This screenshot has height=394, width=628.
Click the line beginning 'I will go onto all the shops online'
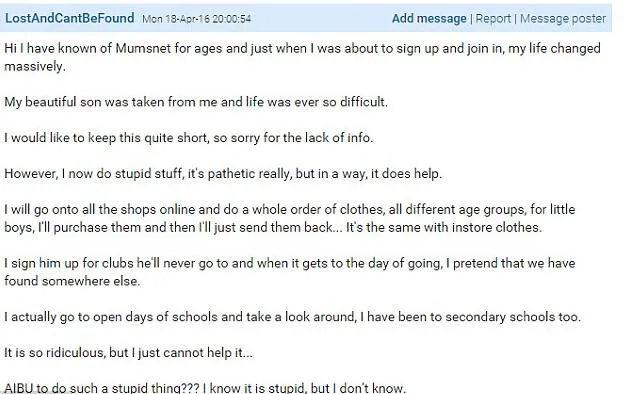[290, 209]
